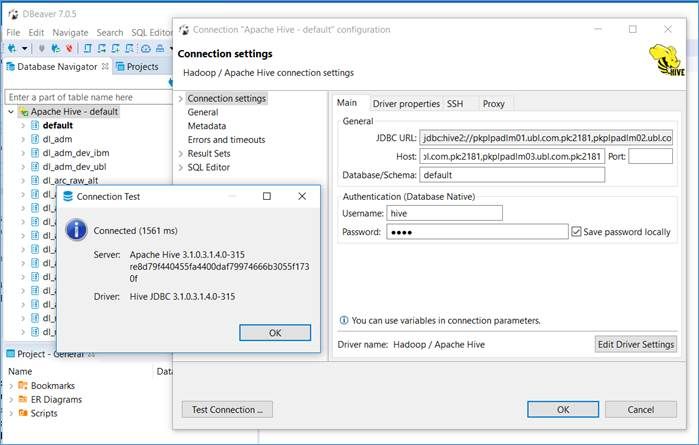The image size is (699, 445).
Task: Close the Database Navigator view tab
Action: tap(105, 66)
